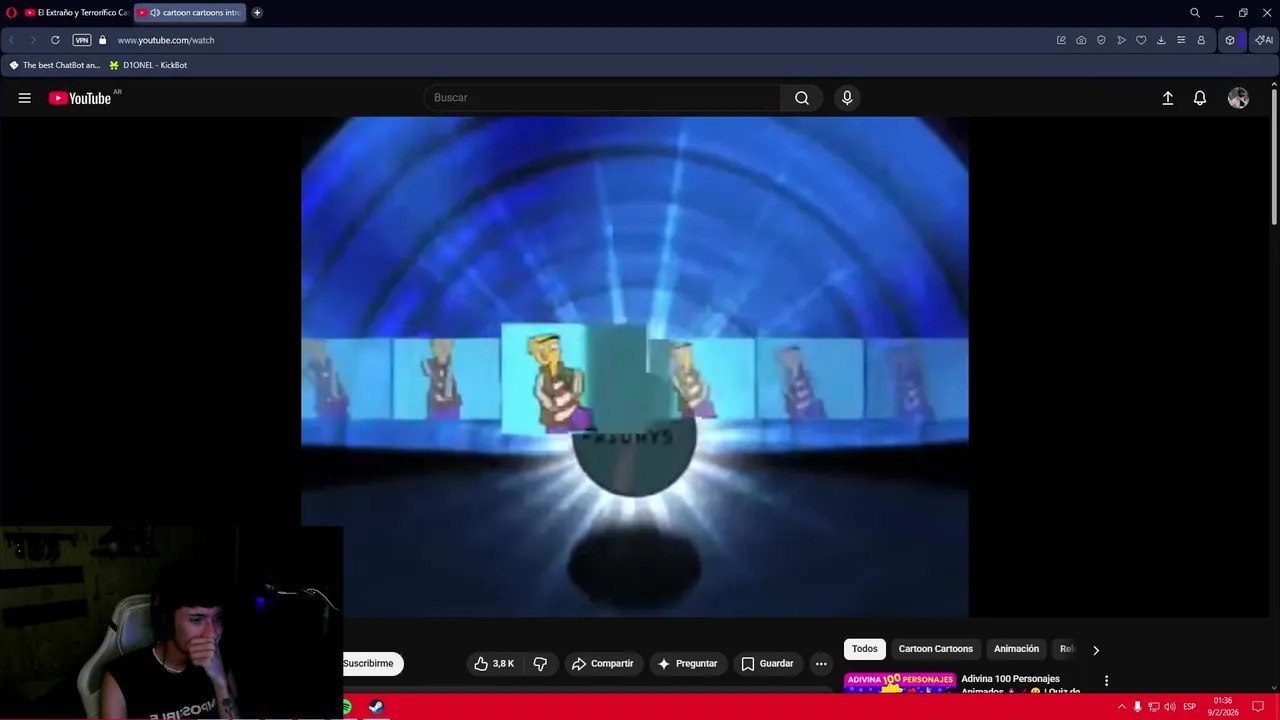Open Opera Flow send icon
Screen dimensions: 1280x720
1121,40
